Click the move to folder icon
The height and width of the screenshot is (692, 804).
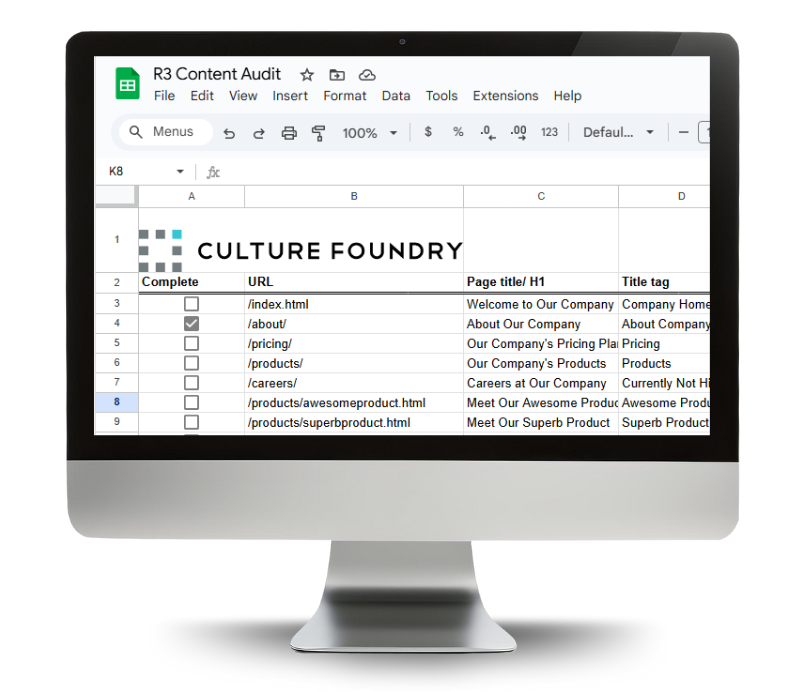[x=337, y=75]
